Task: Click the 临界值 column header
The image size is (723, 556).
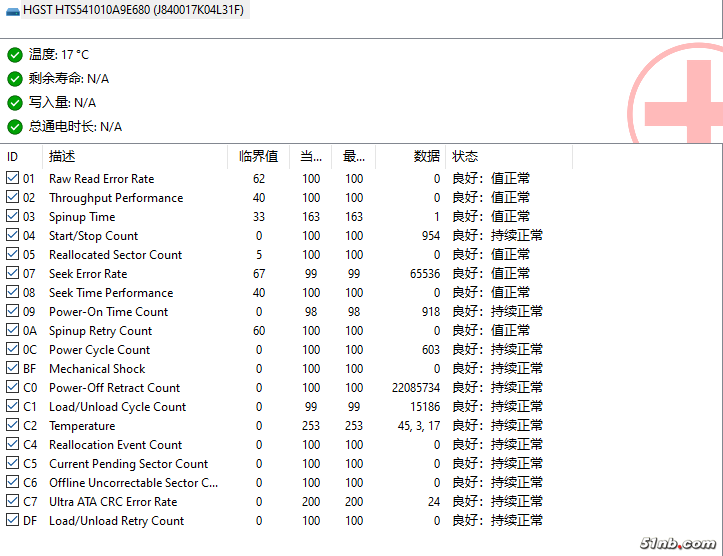Action: tap(258, 157)
